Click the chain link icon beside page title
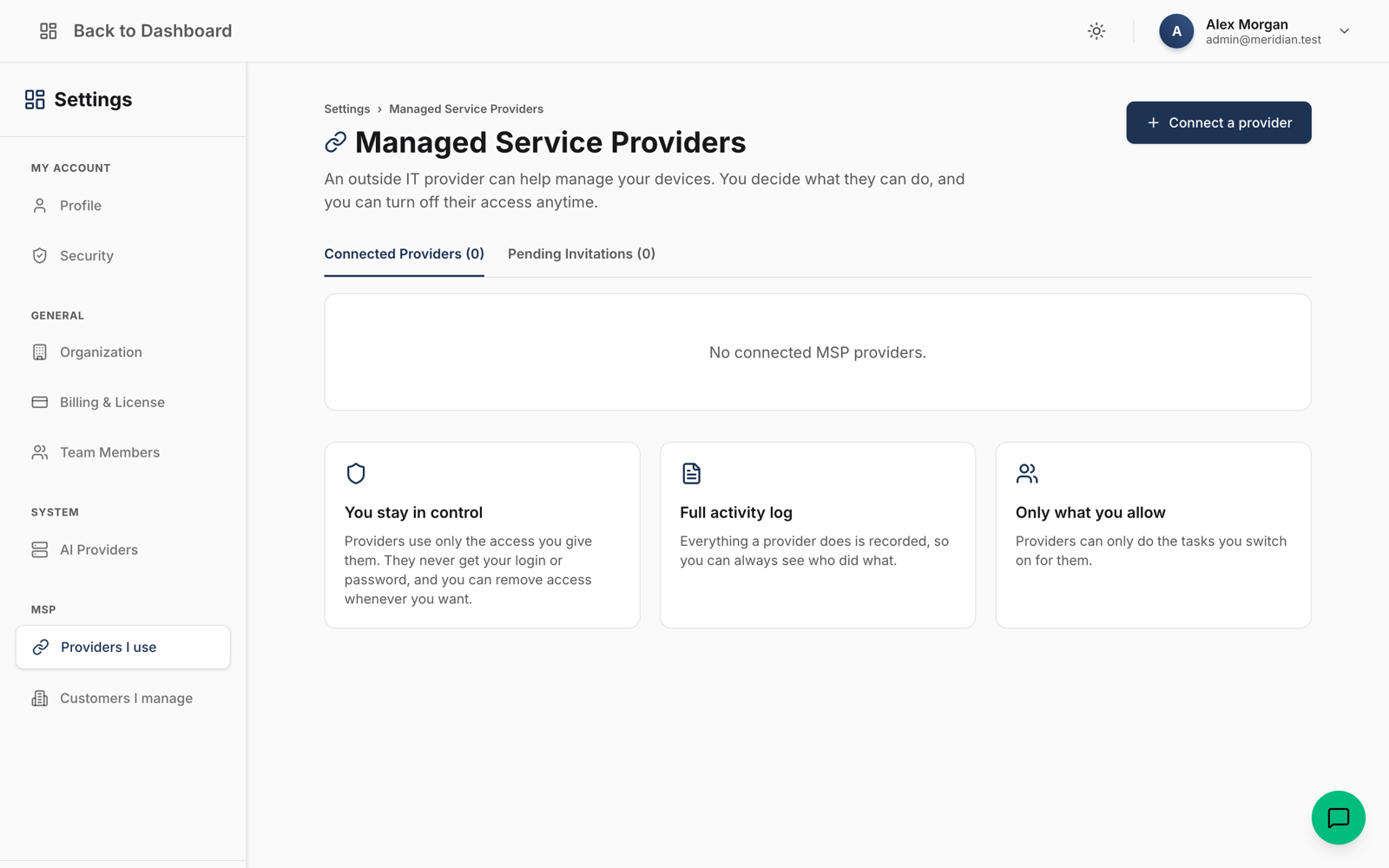Viewport: 1389px width, 868px height. tap(336, 142)
